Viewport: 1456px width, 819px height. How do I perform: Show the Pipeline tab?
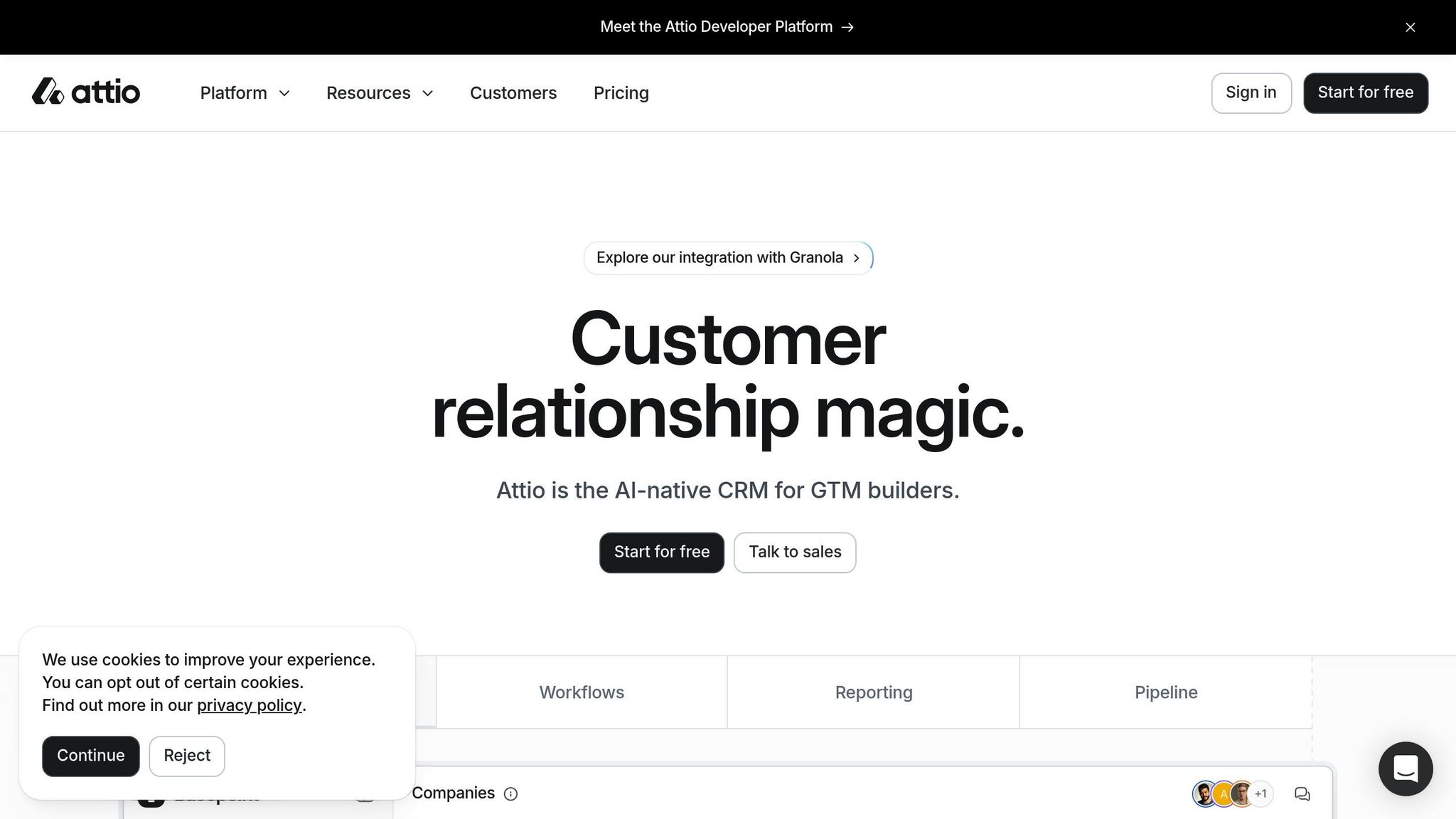[1165, 692]
